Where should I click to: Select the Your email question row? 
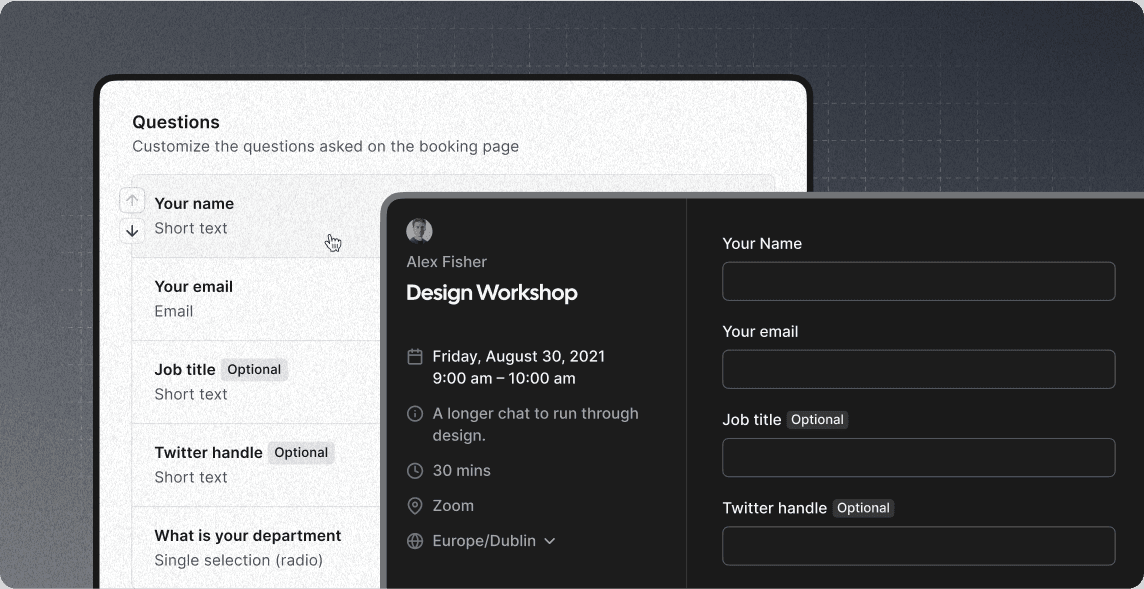tap(257, 299)
